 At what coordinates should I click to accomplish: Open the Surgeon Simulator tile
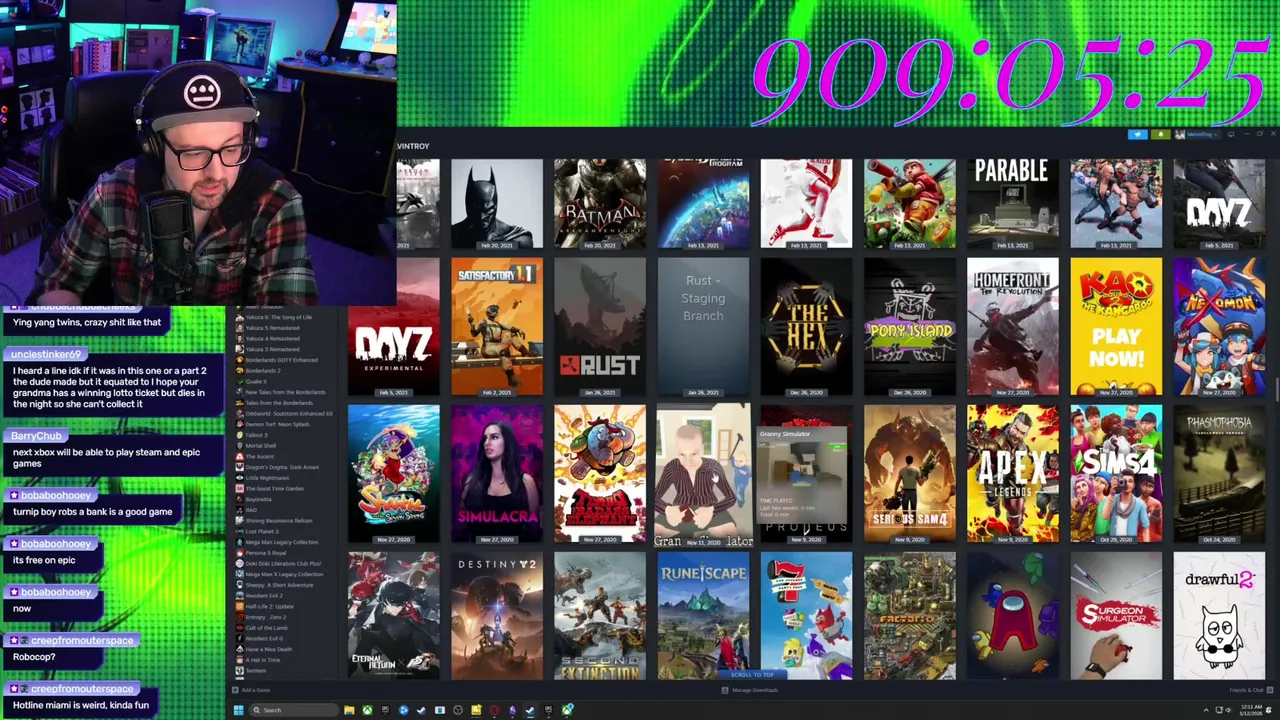coord(1116,616)
